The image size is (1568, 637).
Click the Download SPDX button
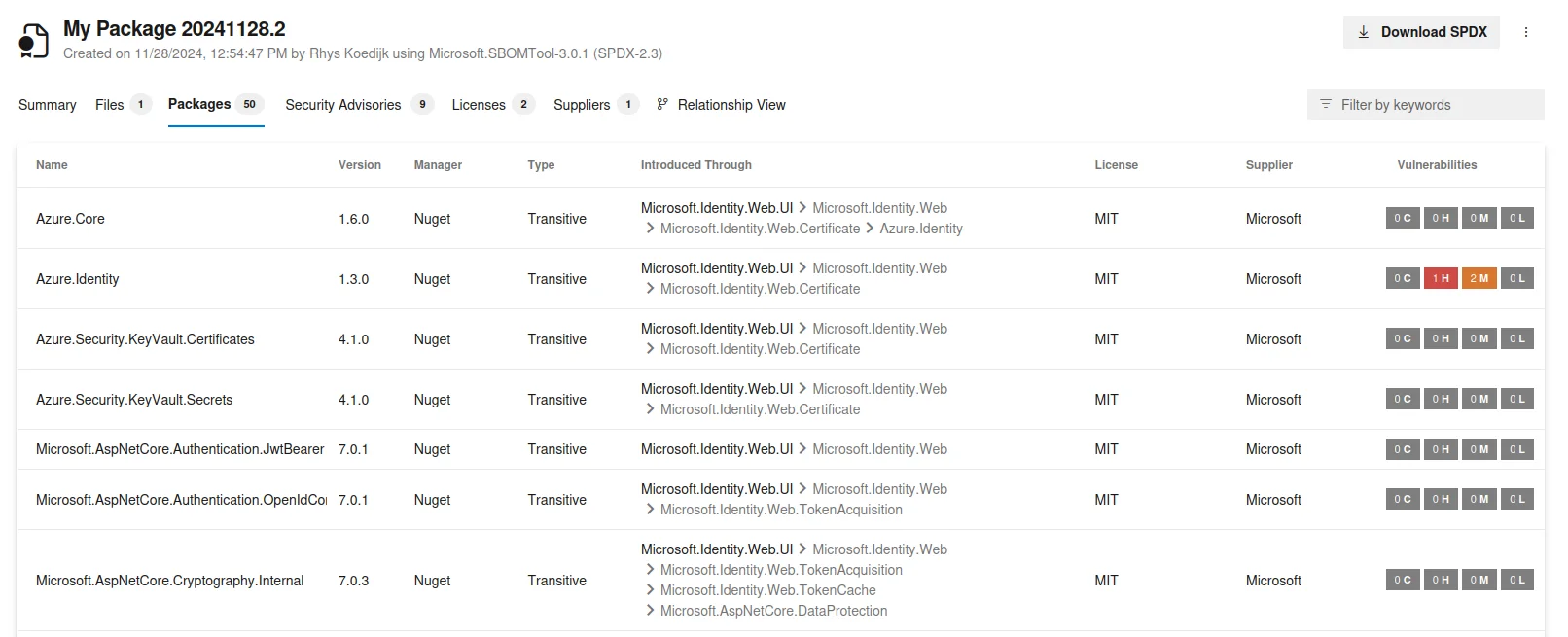point(1421,32)
